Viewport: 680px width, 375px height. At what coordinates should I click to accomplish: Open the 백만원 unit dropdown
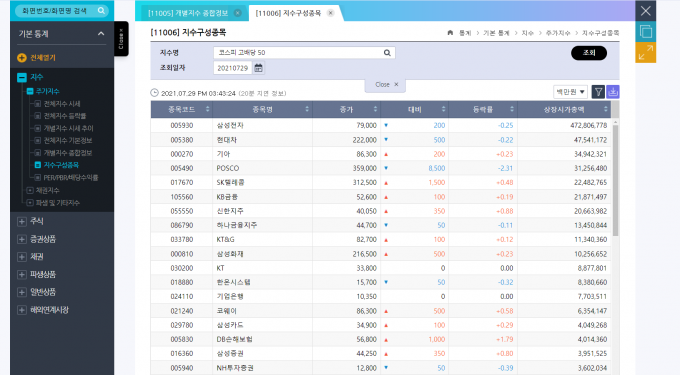tap(570, 92)
